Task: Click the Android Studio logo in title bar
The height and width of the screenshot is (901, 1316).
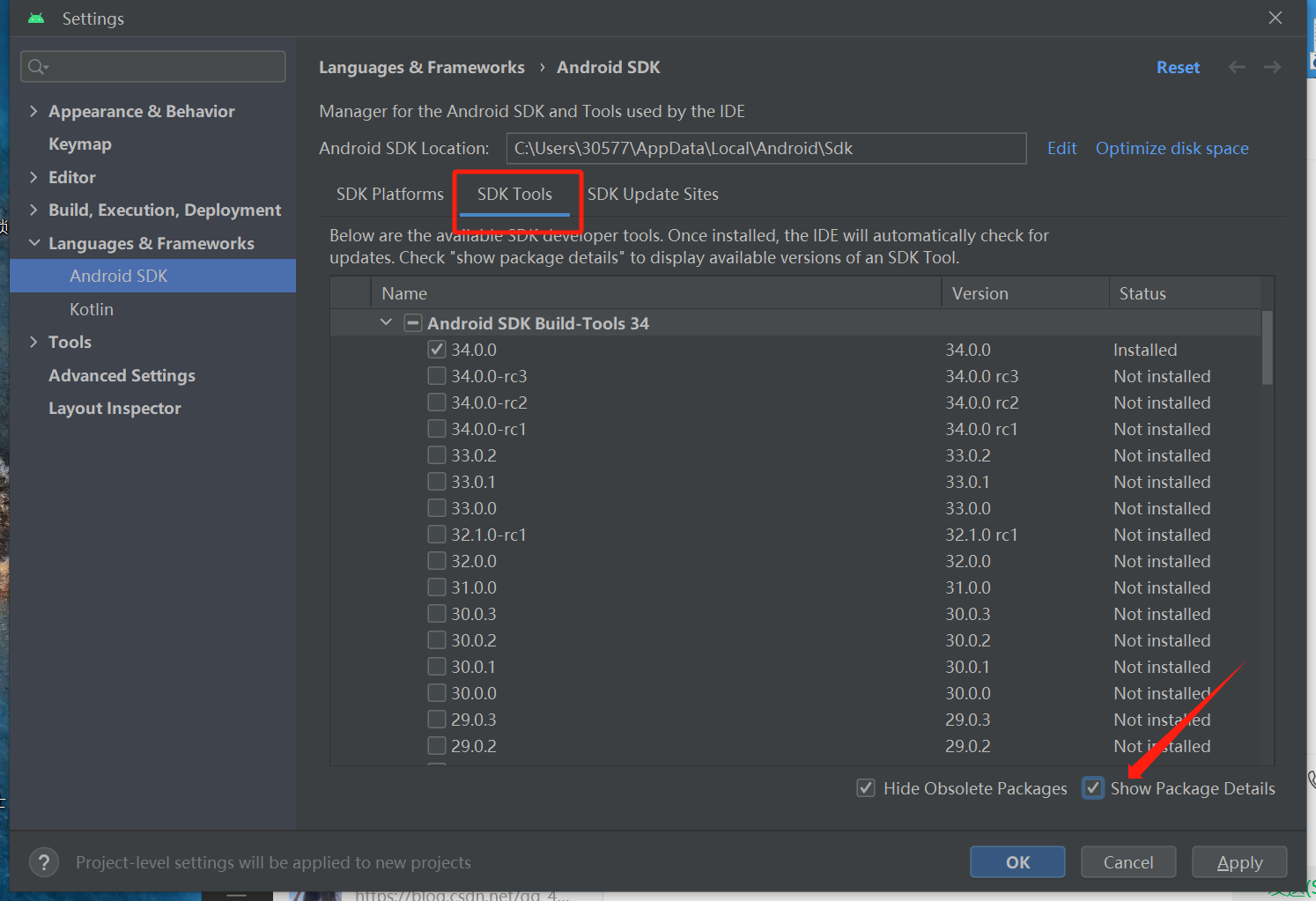Action: click(36, 18)
